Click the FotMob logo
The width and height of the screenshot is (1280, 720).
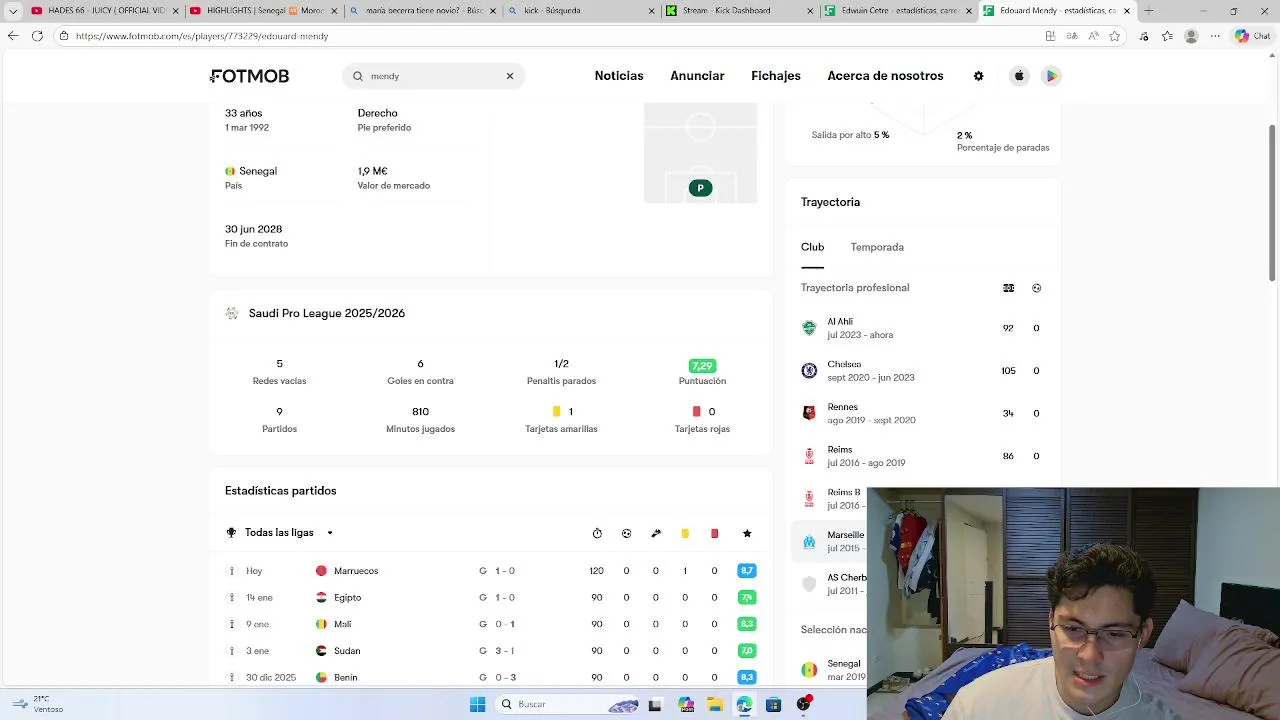[250, 76]
